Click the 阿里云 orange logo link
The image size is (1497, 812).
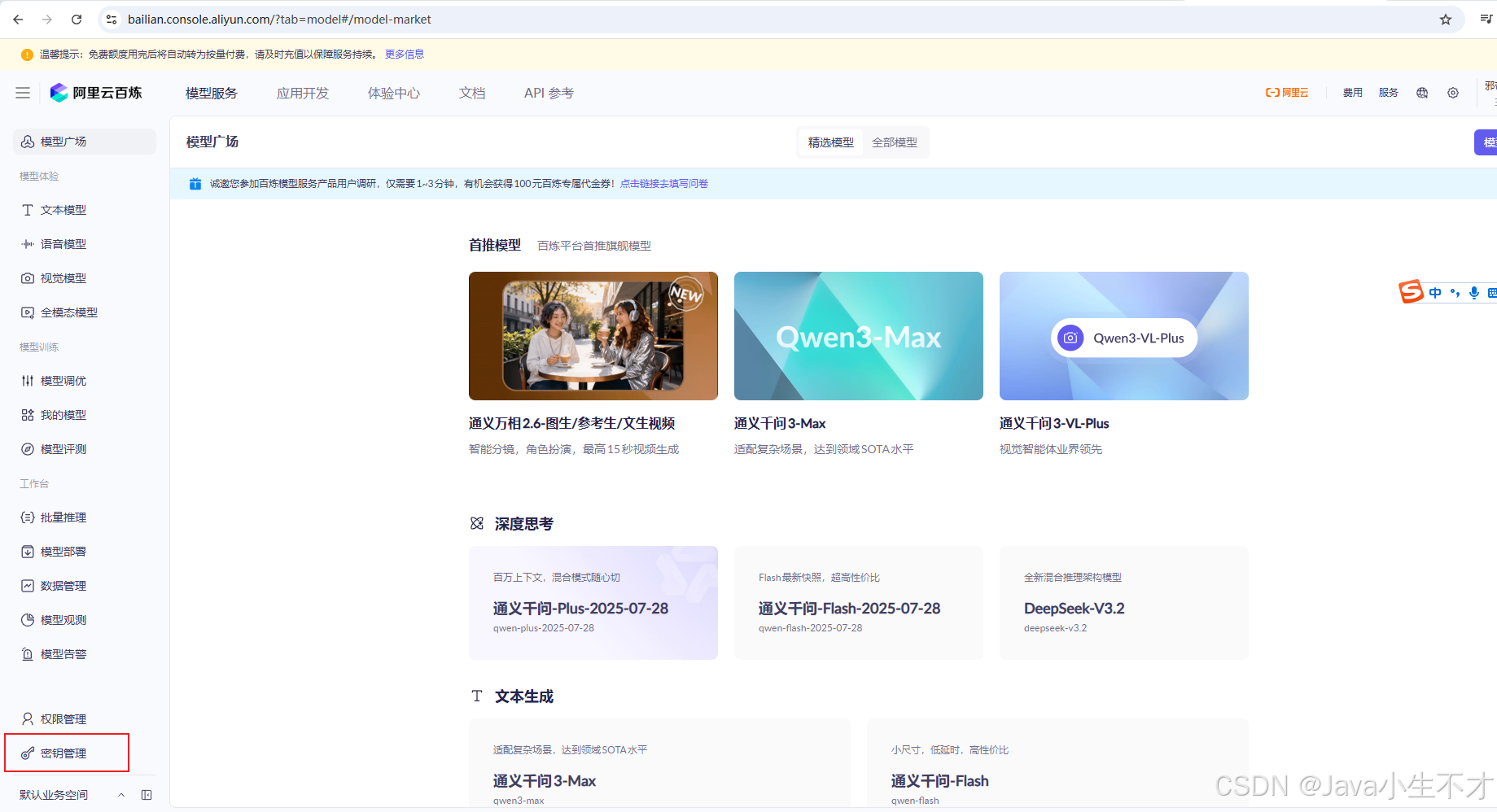click(x=1287, y=93)
